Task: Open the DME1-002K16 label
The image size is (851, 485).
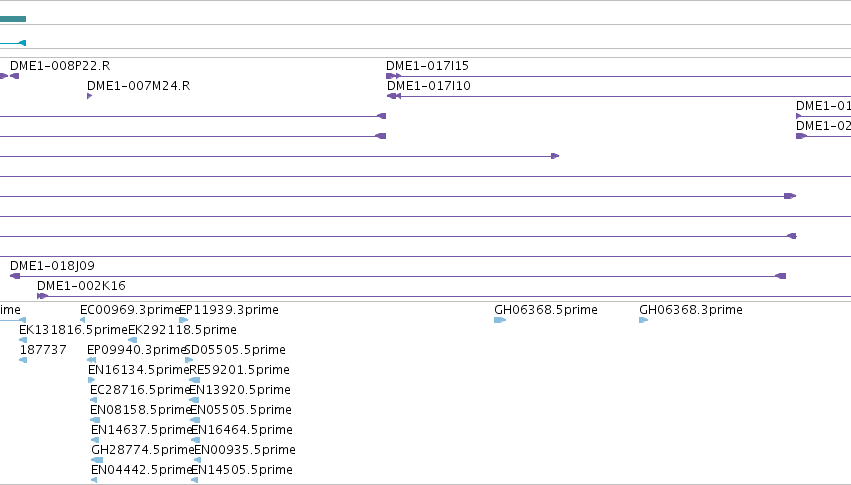Action: click(81, 286)
